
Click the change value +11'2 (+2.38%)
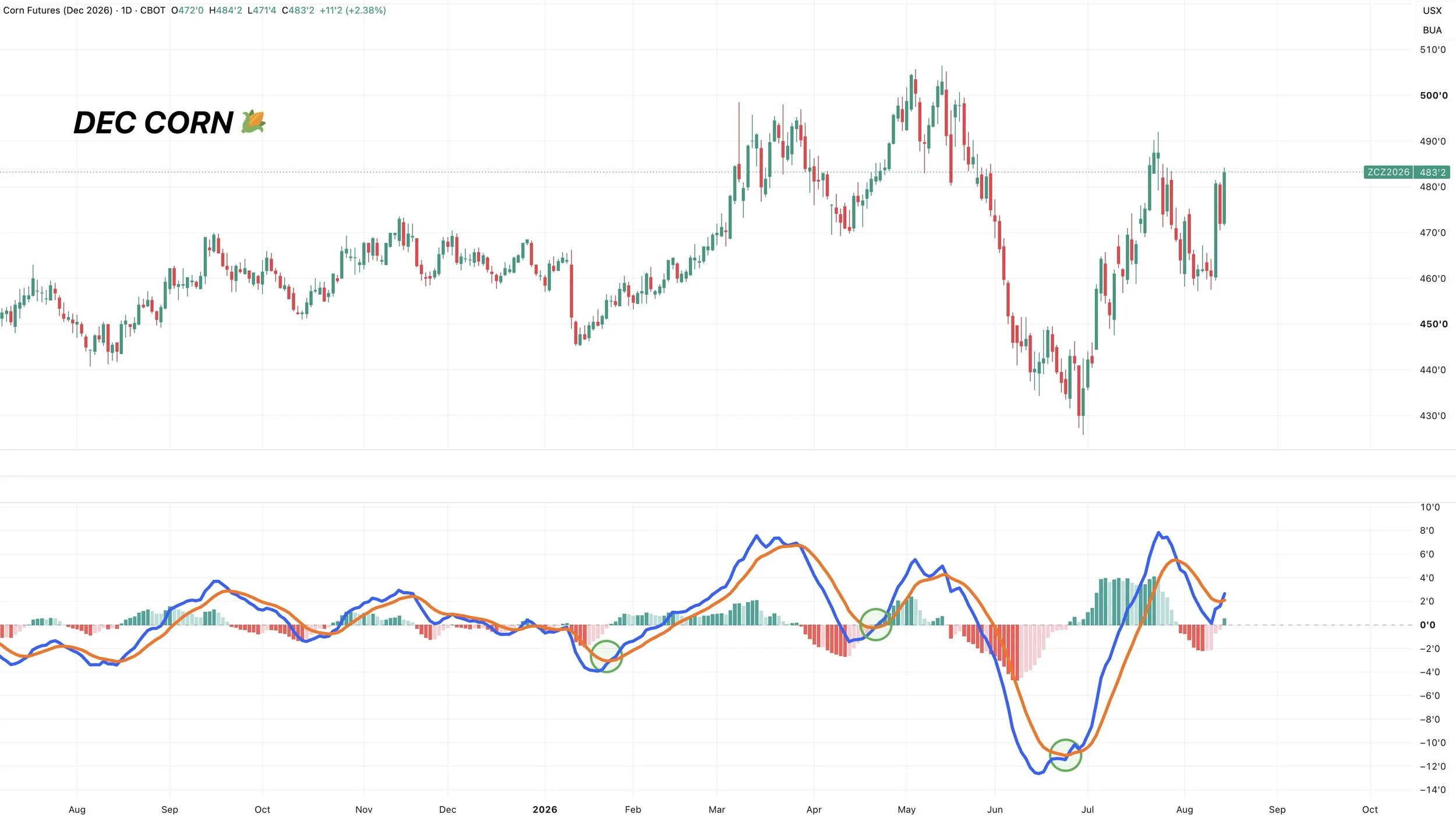pos(353,10)
